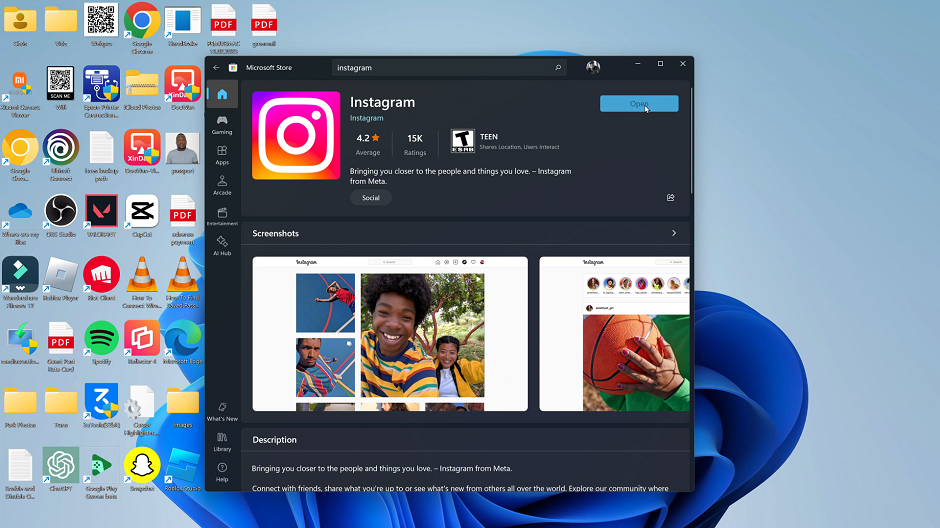Image resolution: width=940 pixels, height=528 pixels.
Task: Open Library in the Store sidebar
Action: pos(222,442)
